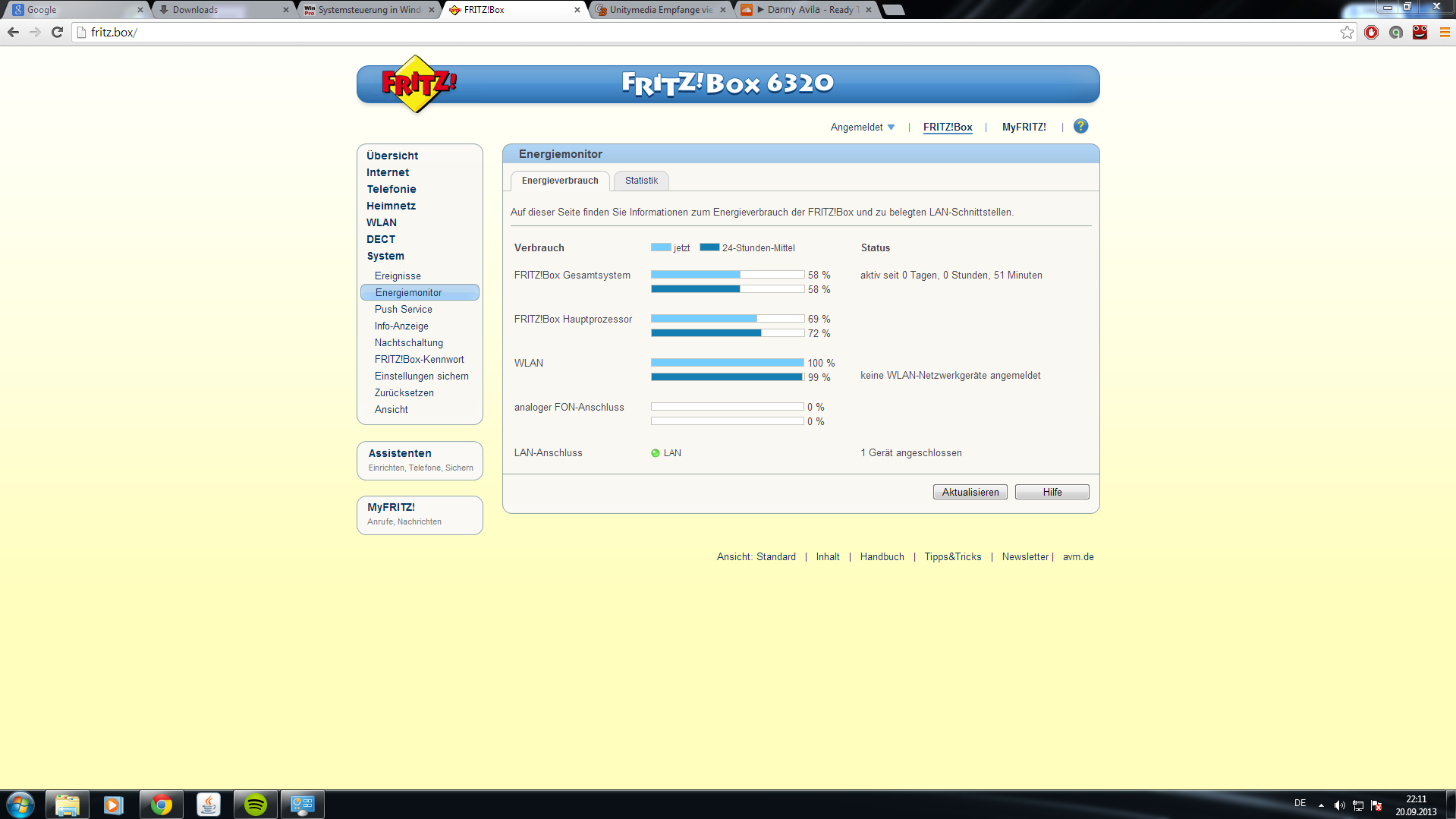Close the Downloads tab

coord(285,10)
